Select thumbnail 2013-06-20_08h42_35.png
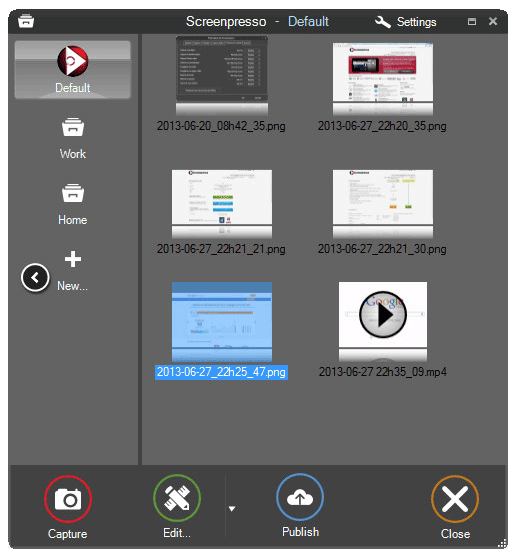The height and width of the screenshot is (558, 515). click(x=222, y=75)
